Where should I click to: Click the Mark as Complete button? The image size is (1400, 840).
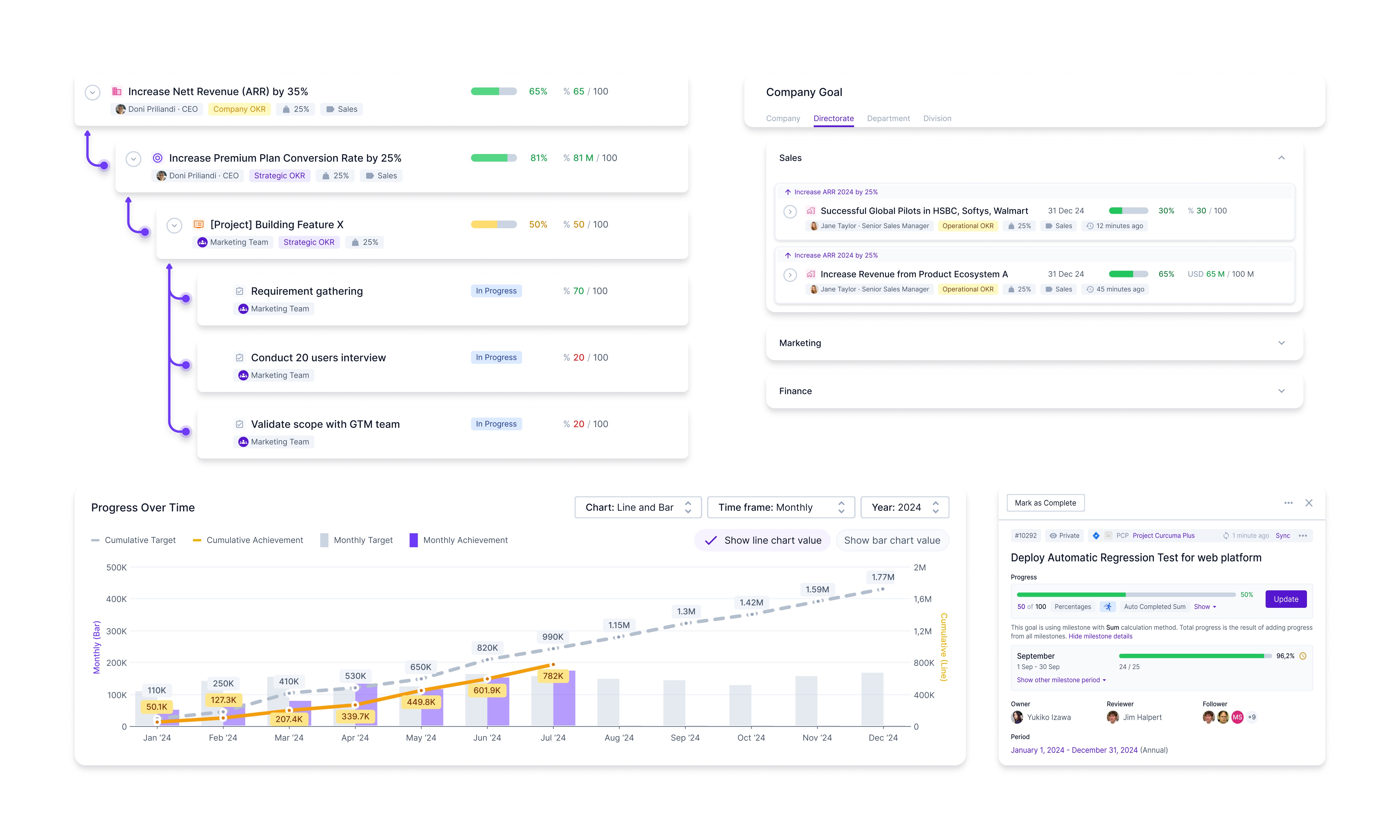pos(1045,503)
